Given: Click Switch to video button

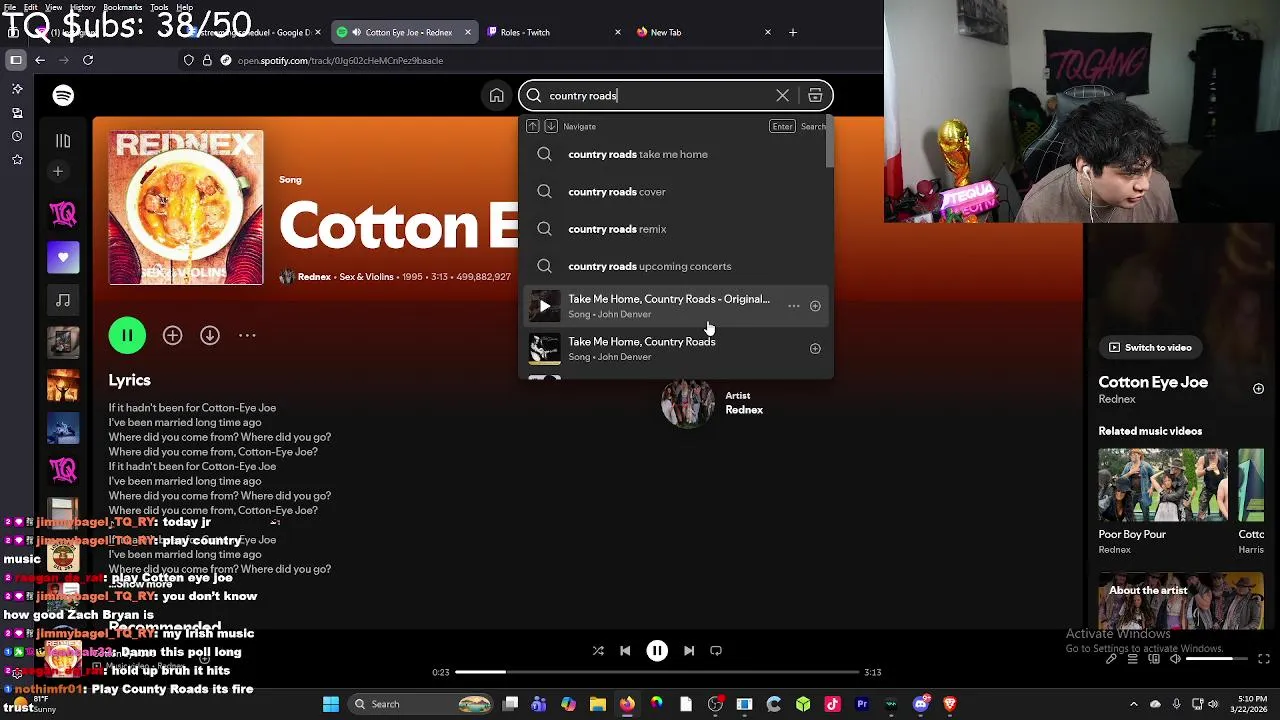Looking at the screenshot, I should click(x=1150, y=348).
